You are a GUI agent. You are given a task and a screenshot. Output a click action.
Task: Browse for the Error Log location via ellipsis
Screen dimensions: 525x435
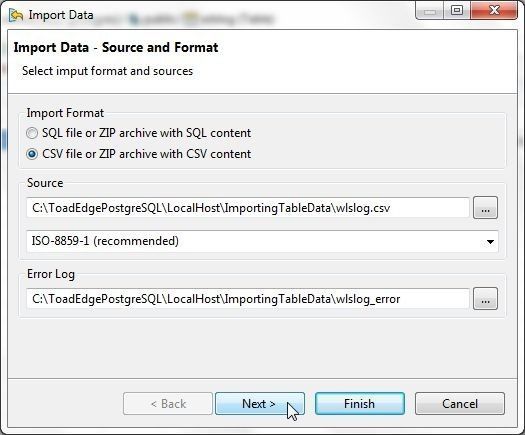[485, 299]
